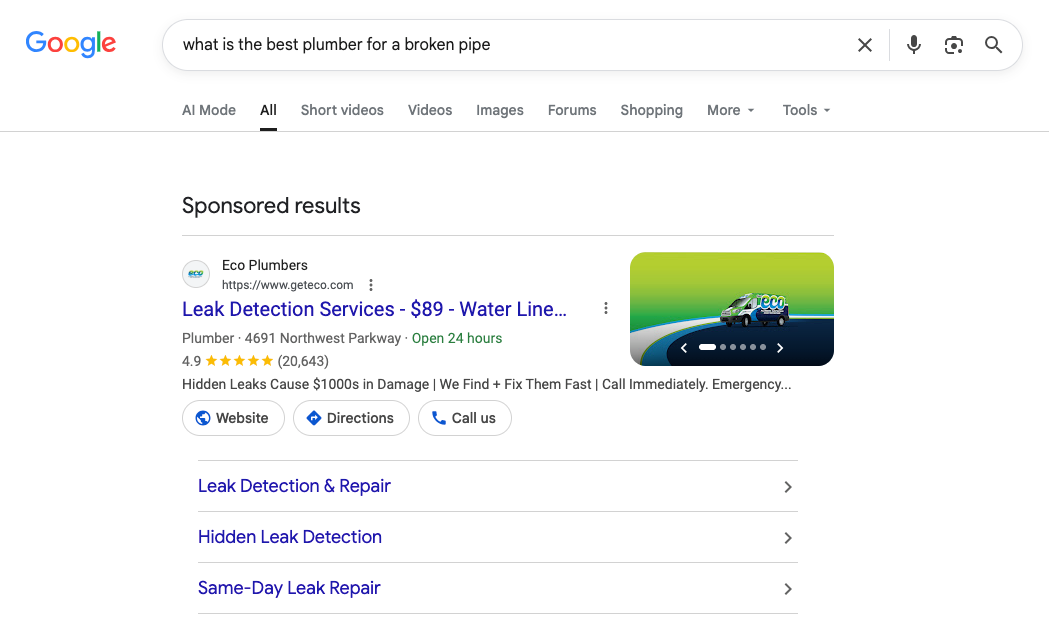This screenshot has width=1049, height=638.
Task: Start voice search with the microphone icon
Action: (x=913, y=45)
